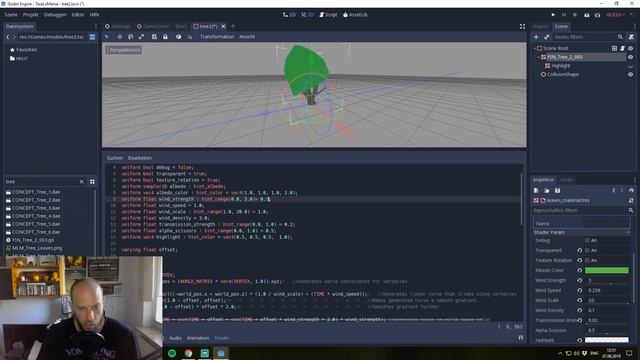Open the Bearbeiten menu in shader editor
Viewport: 640px width, 360px height.
[x=140, y=158]
